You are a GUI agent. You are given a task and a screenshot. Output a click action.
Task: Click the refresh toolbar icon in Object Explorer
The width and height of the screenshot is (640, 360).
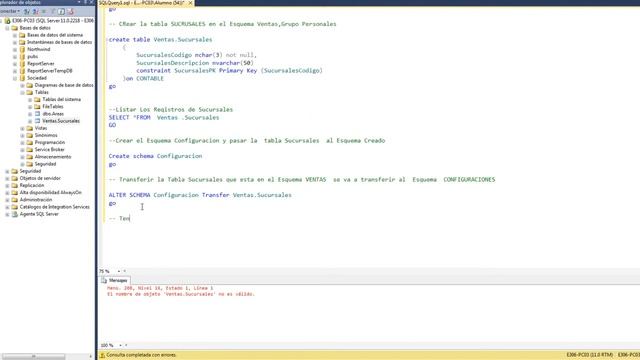61,11
